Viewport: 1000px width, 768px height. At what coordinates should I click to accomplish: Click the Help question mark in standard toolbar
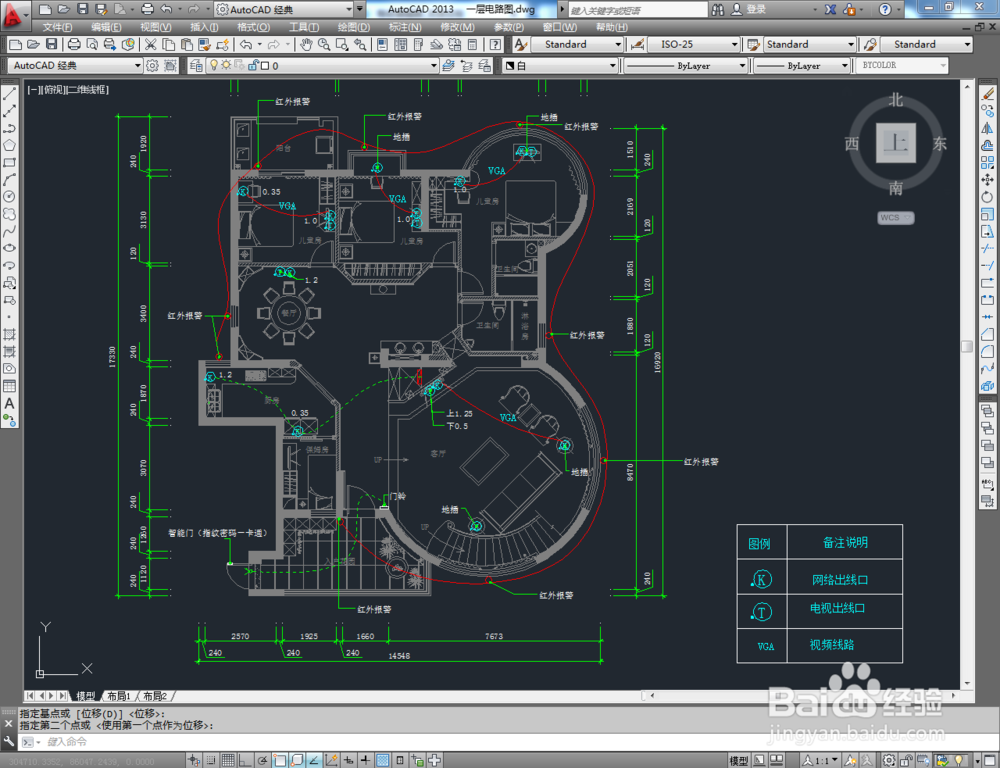[x=495, y=44]
